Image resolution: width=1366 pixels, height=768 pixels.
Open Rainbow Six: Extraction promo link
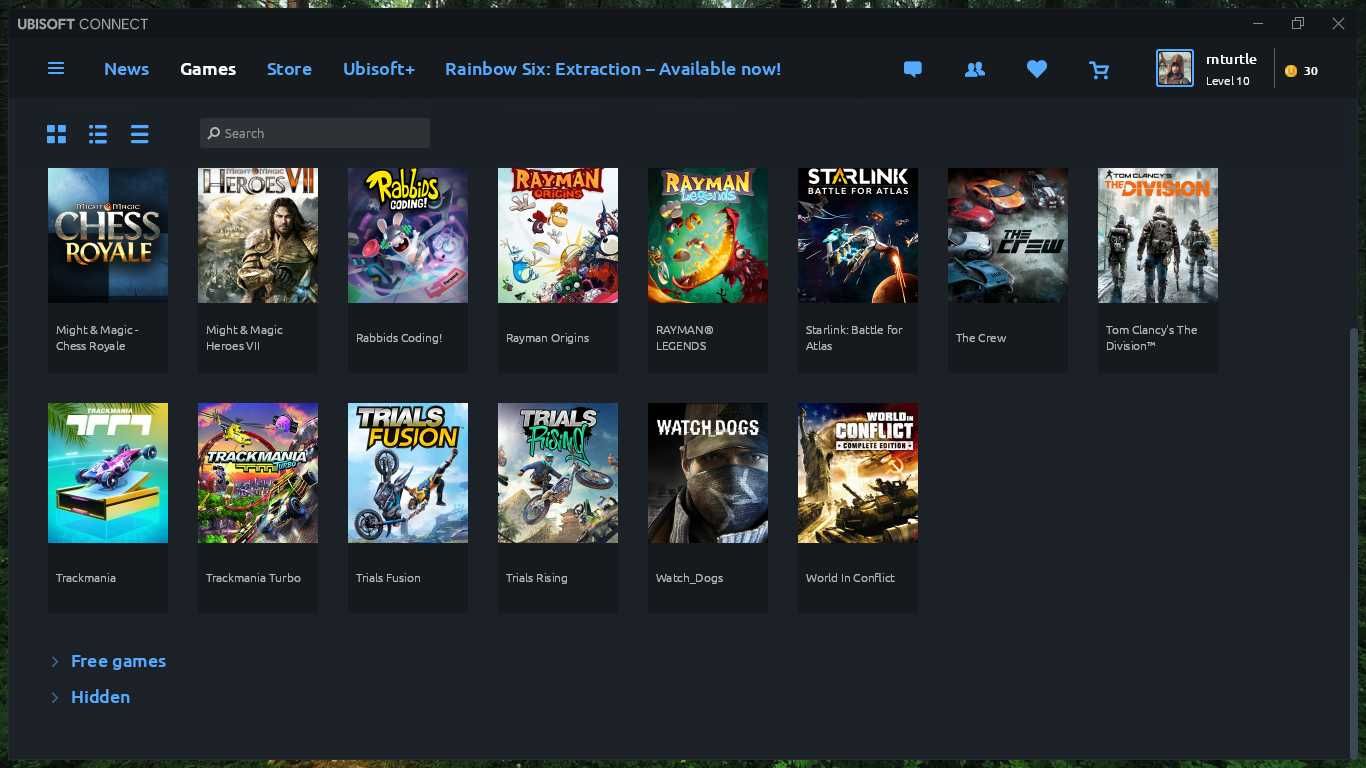point(613,69)
